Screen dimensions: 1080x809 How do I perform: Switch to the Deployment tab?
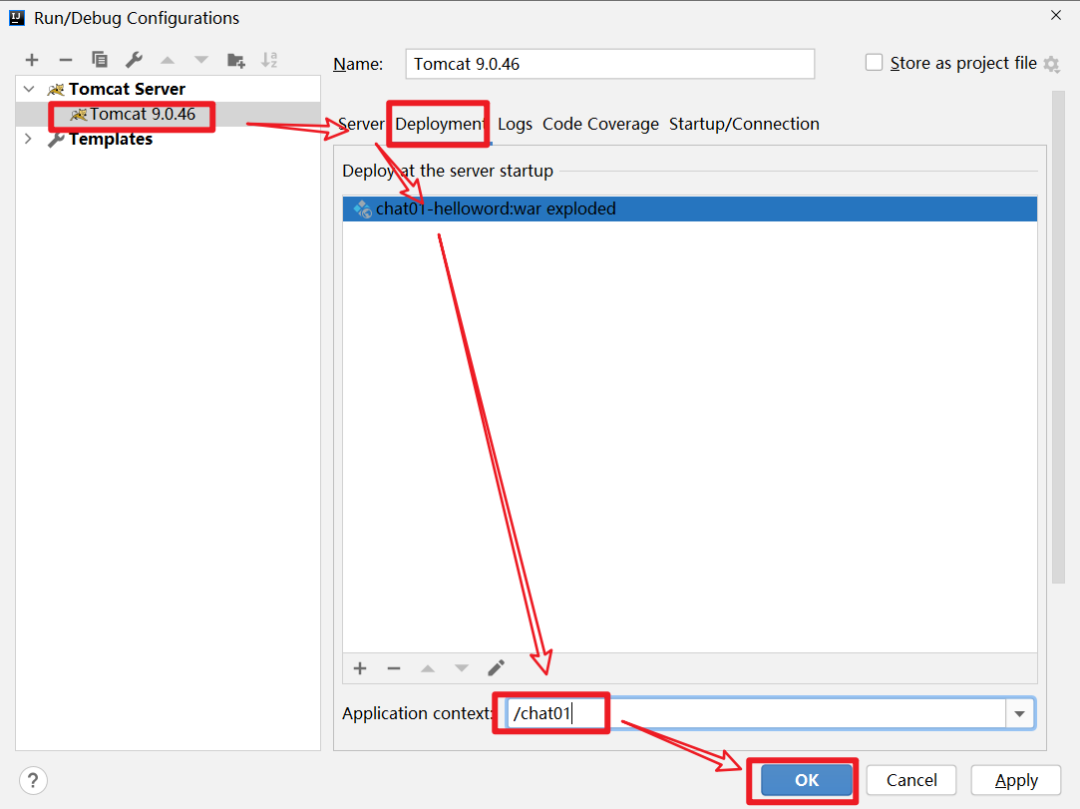coord(440,124)
